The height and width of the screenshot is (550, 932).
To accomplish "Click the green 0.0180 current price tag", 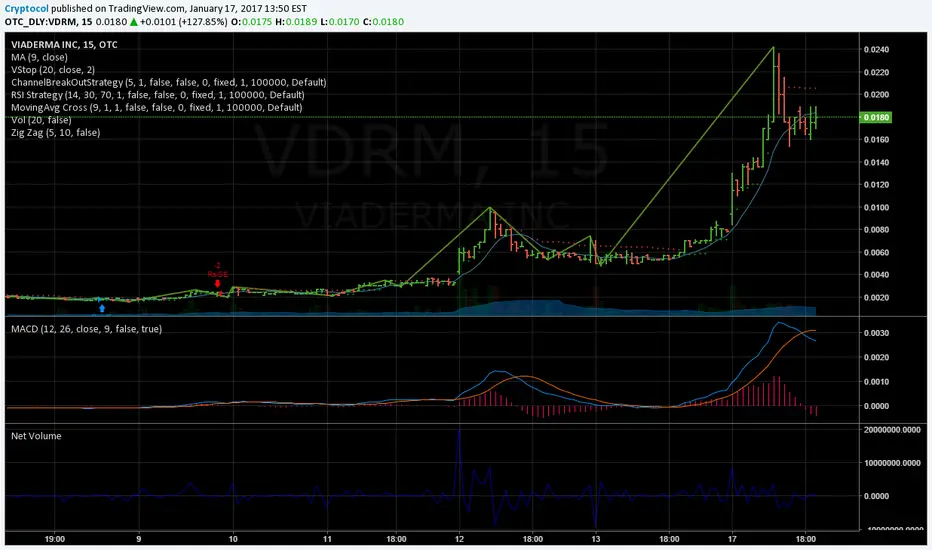I will pos(876,117).
